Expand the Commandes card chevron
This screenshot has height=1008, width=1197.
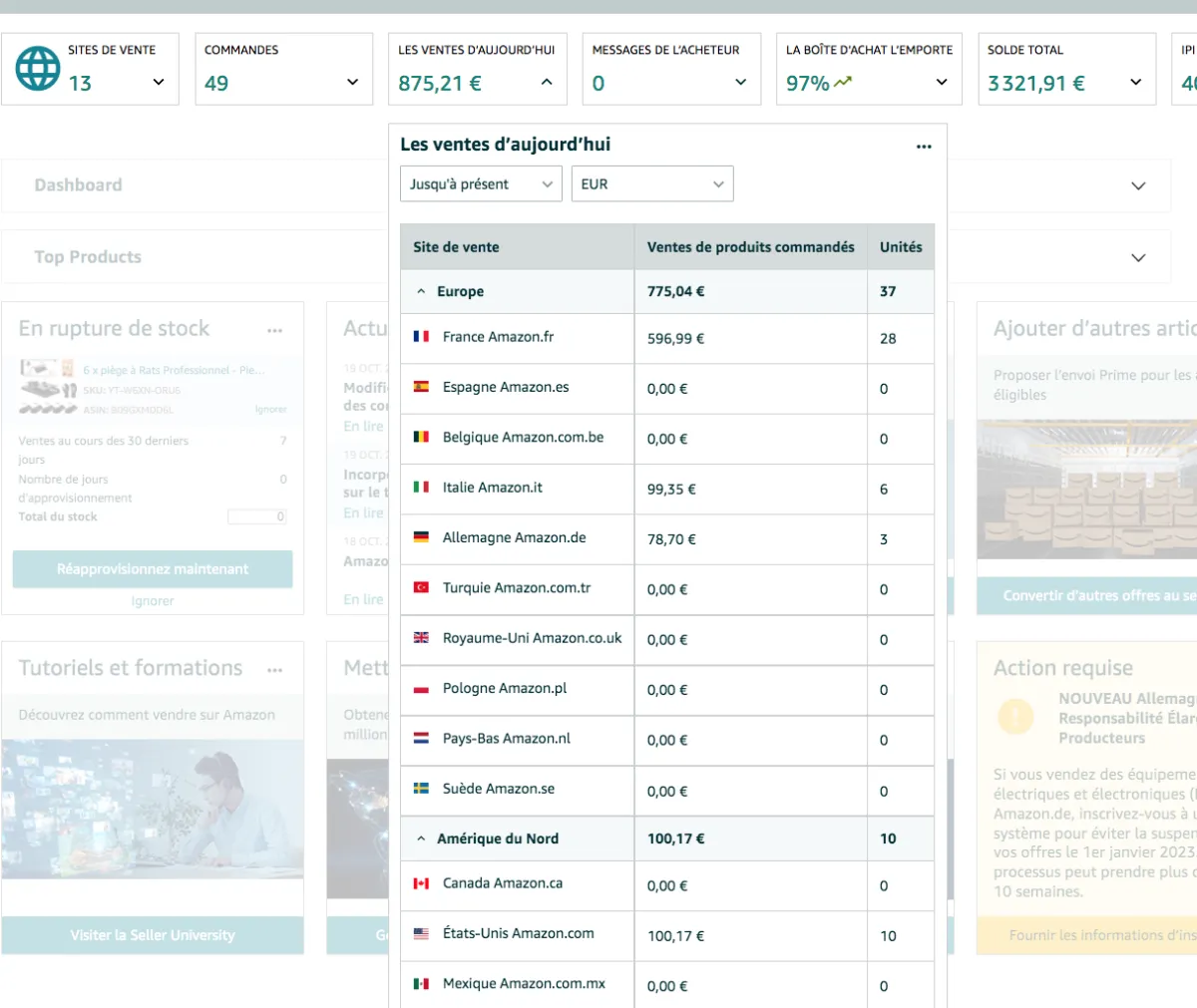tap(352, 82)
